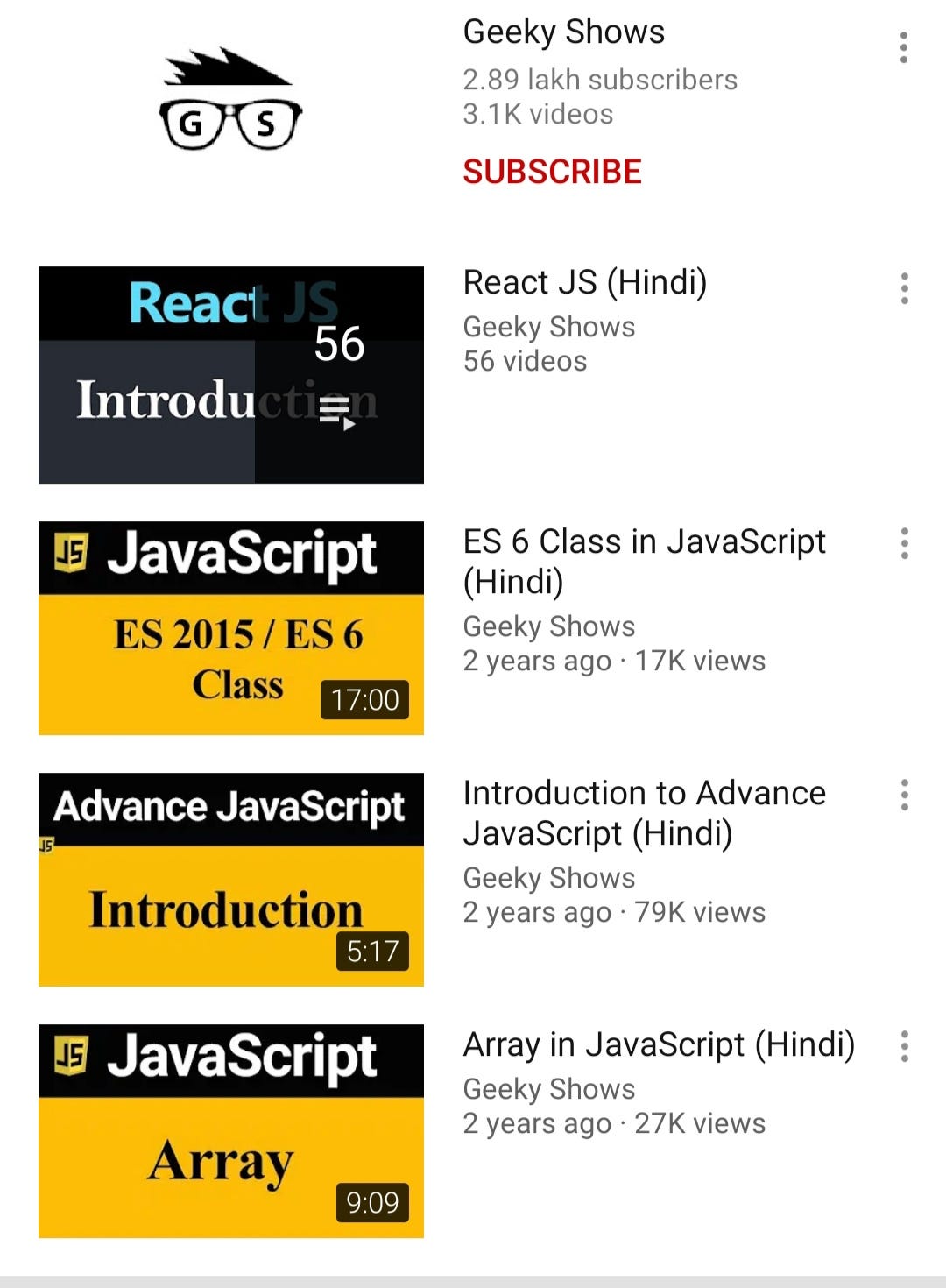Open Array in JavaScript (Hindi) video title

coord(659,1045)
